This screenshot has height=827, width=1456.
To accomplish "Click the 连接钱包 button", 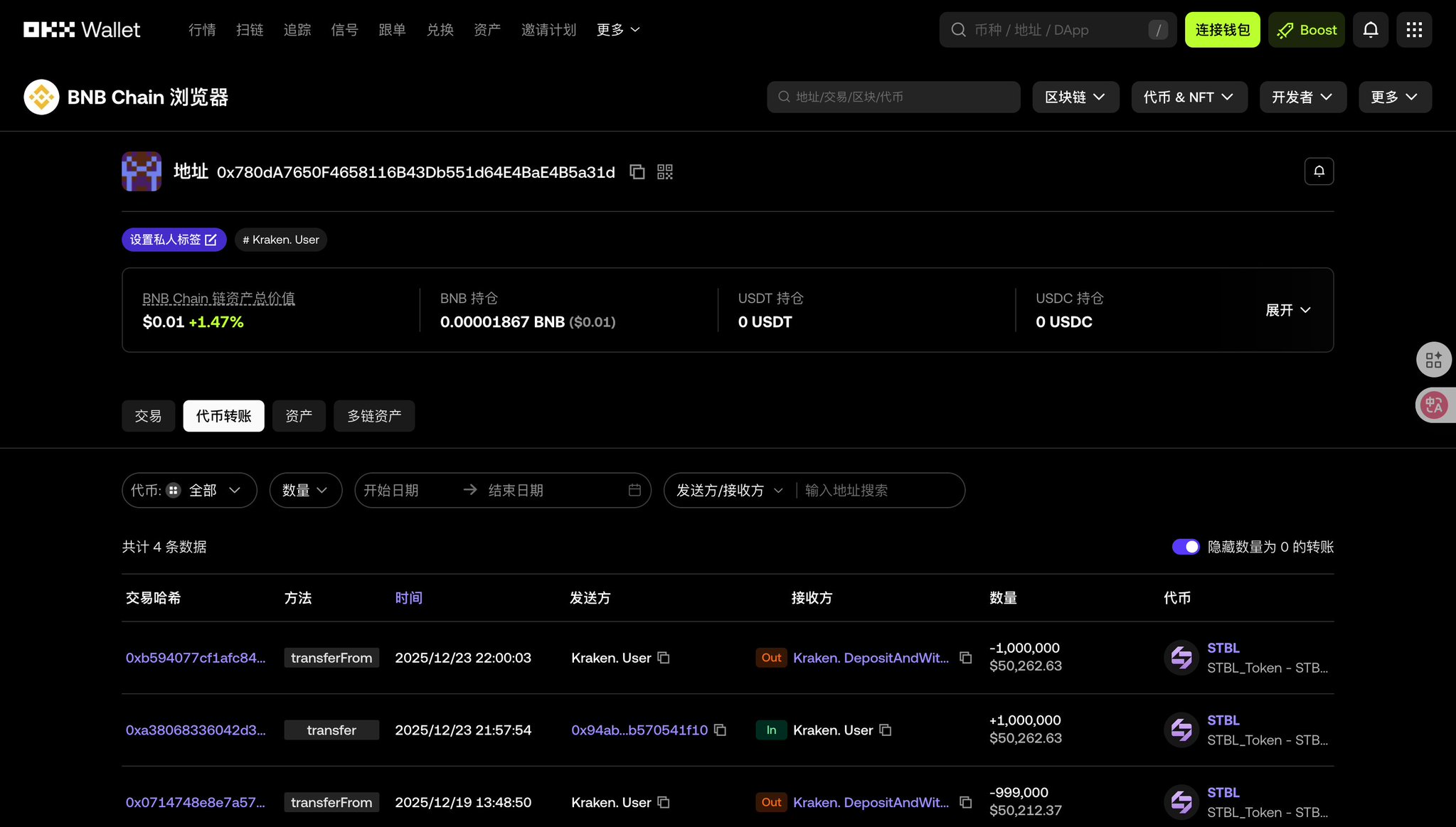I will [1222, 30].
